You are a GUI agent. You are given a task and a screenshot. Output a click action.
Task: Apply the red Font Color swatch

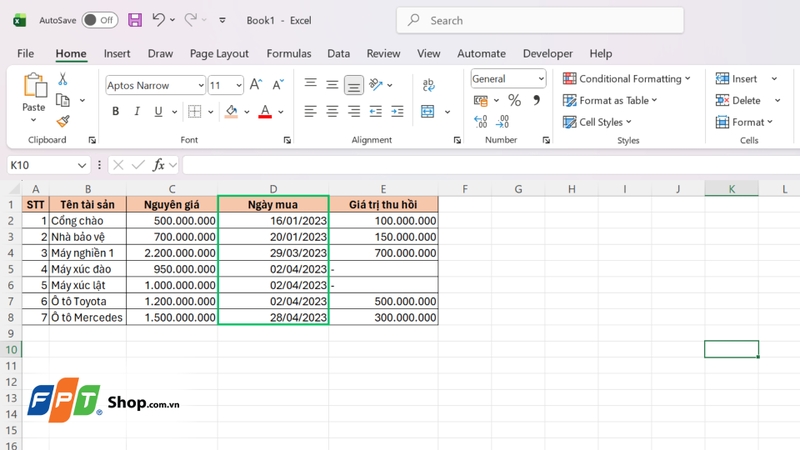click(265, 111)
